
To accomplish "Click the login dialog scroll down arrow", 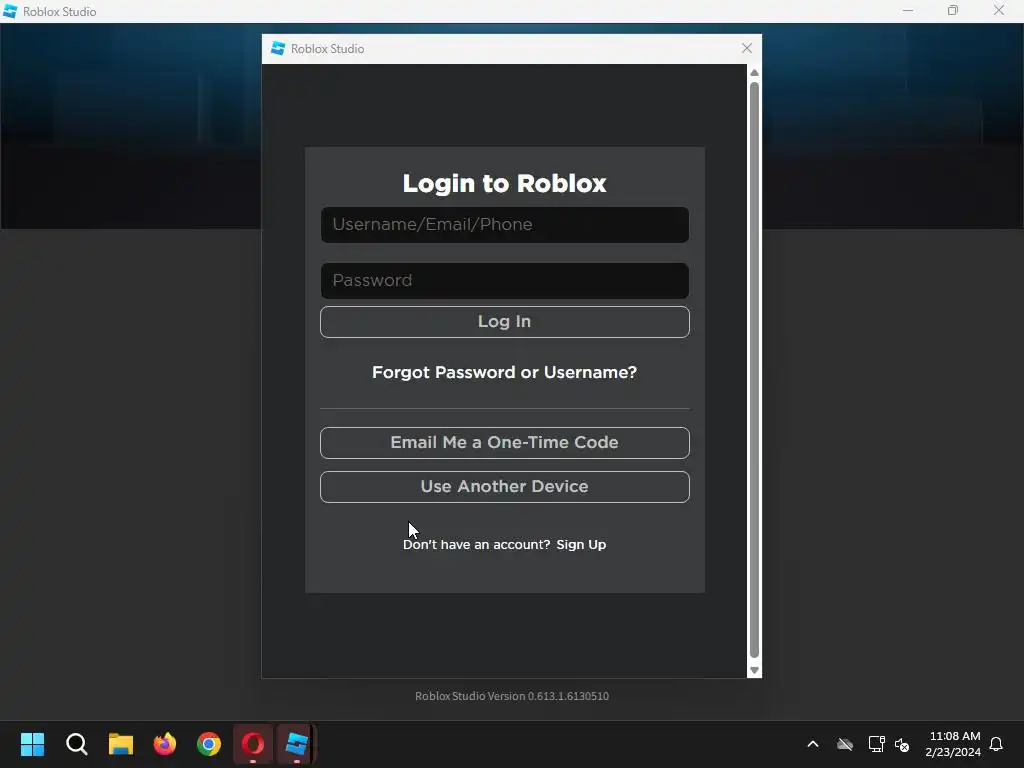I will [754, 670].
